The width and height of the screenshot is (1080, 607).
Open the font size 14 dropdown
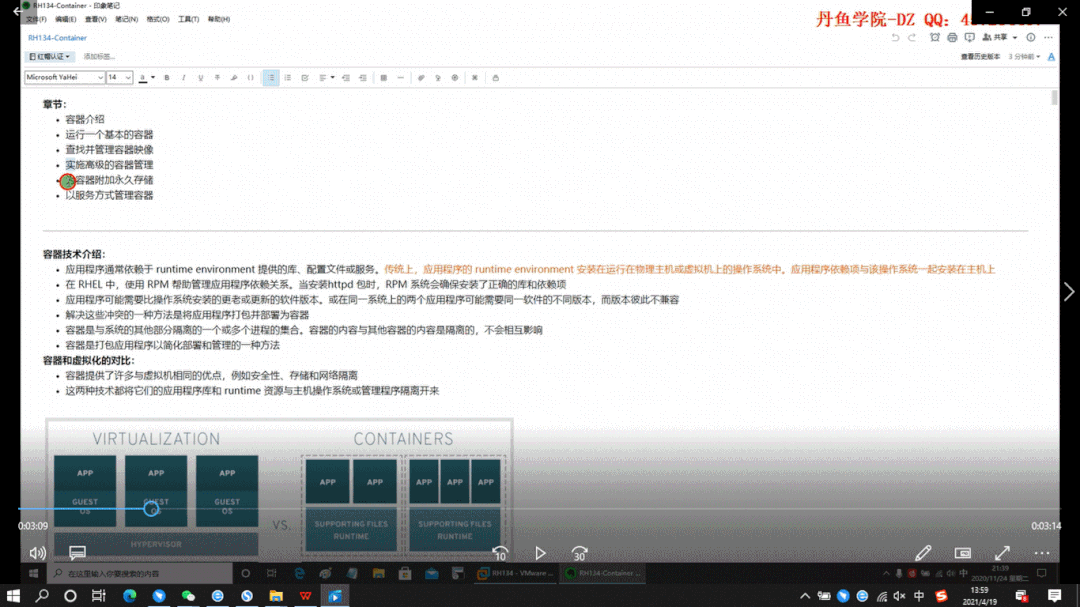[118, 78]
